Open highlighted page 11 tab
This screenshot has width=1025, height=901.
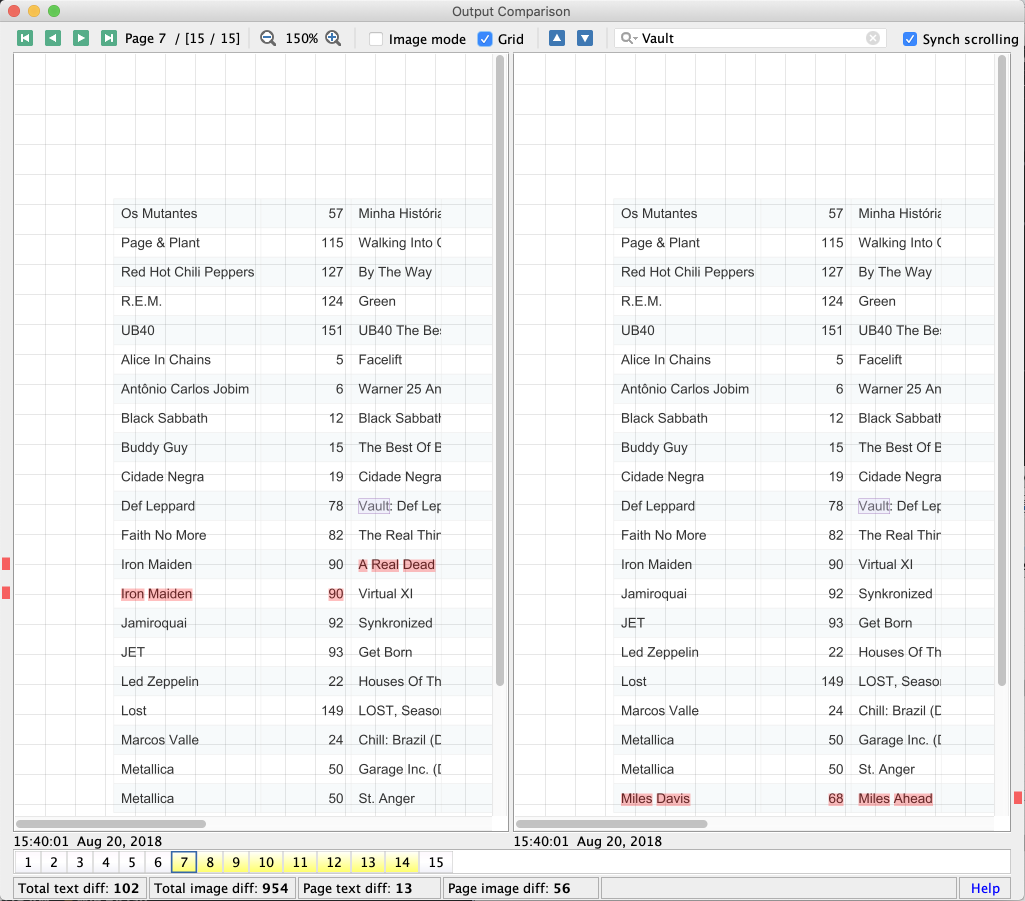(300, 862)
